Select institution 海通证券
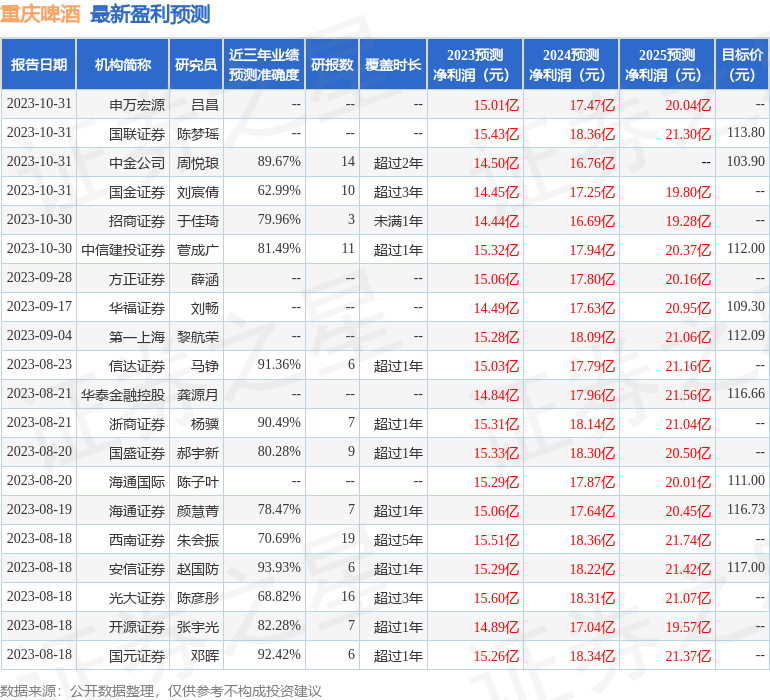 point(137,511)
